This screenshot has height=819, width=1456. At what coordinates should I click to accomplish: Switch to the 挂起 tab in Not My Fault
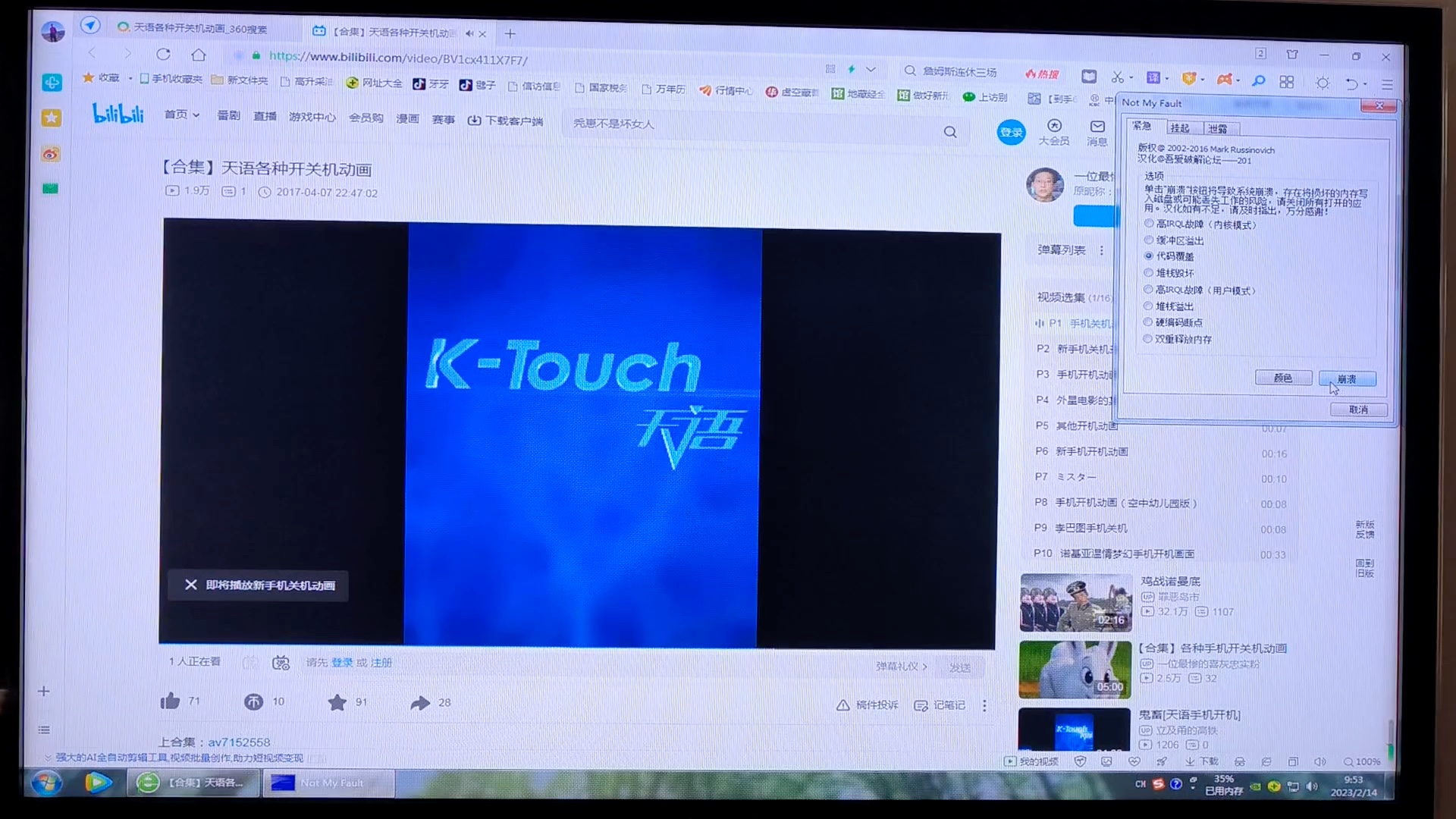(1181, 127)
